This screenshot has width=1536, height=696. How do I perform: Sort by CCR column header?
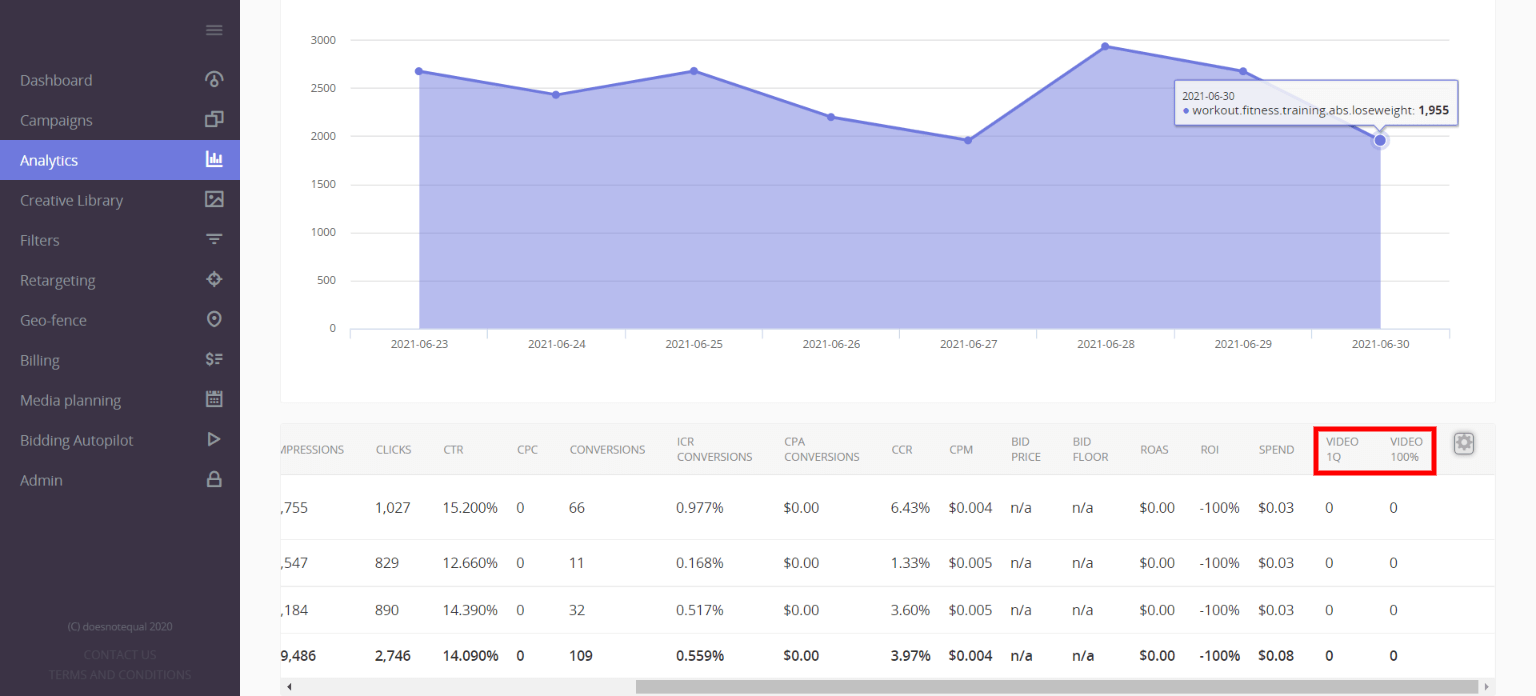(x=901, y=450)
